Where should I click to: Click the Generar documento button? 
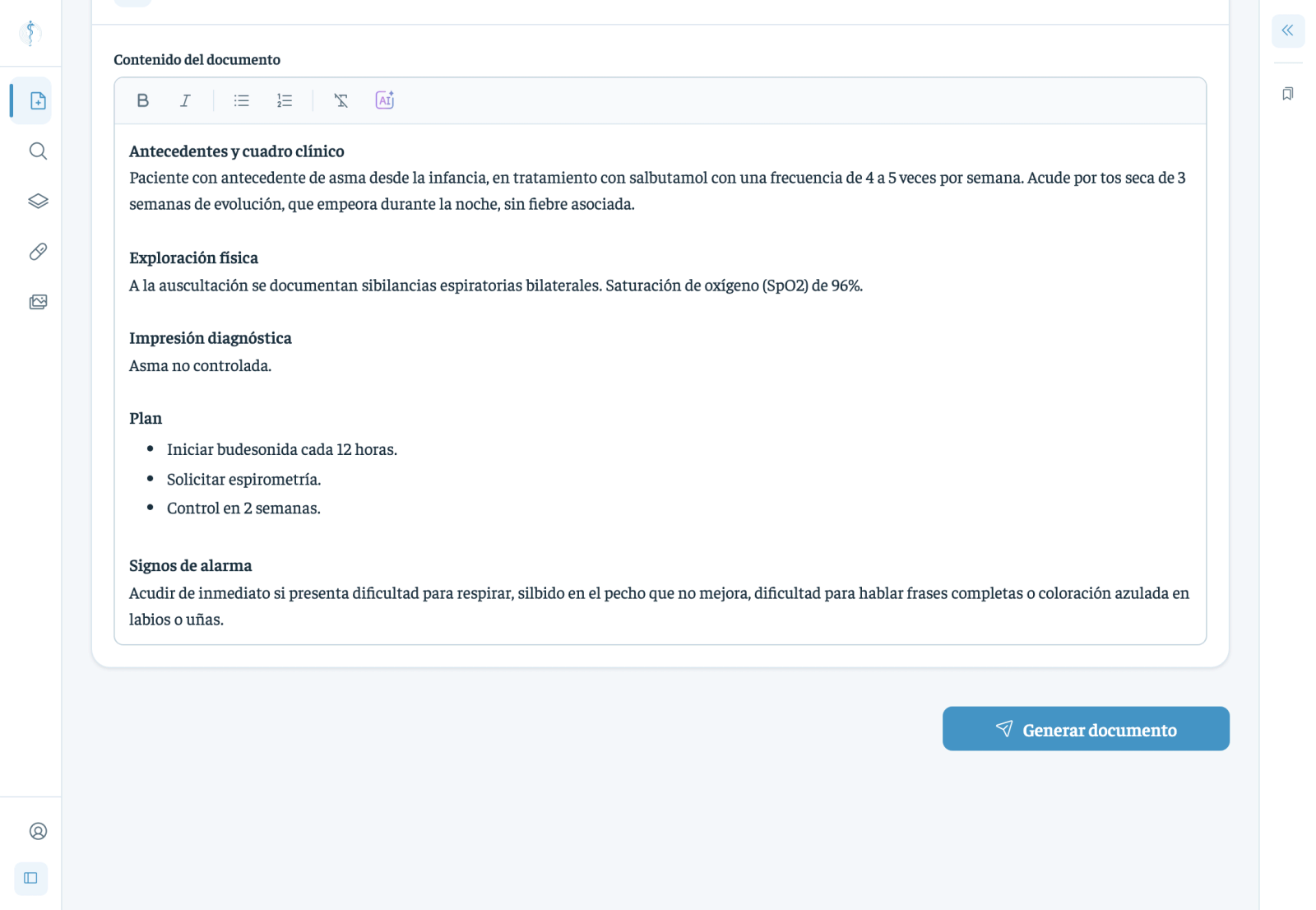click(x=1086, y=728)
